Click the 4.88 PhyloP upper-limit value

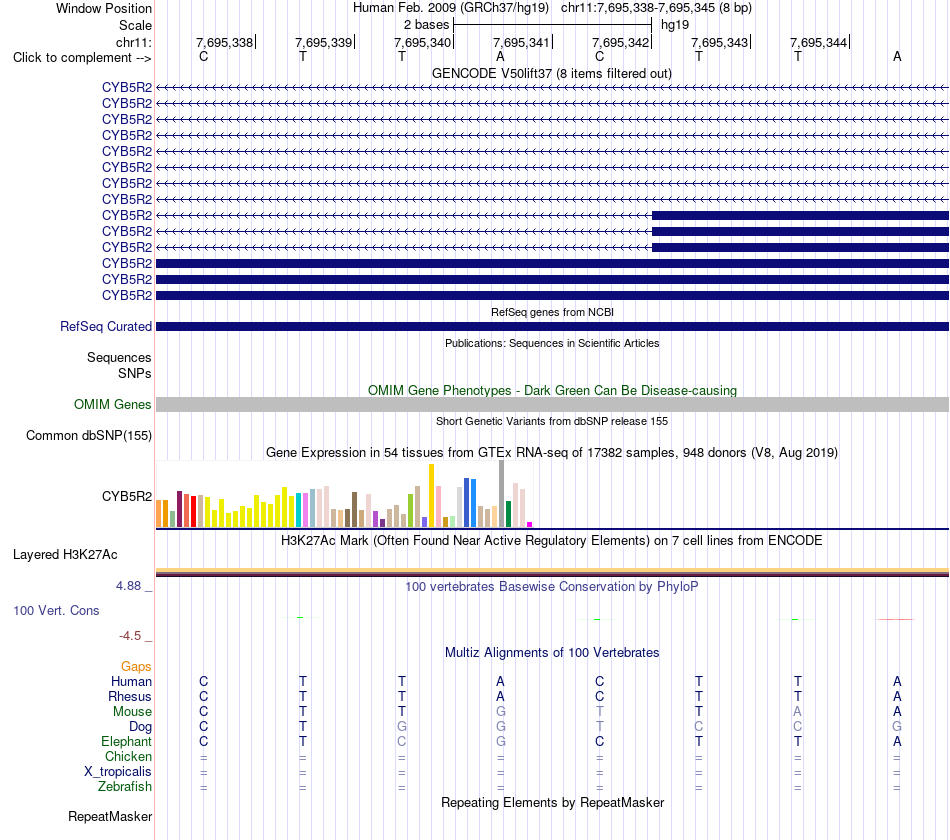(128, 586)
